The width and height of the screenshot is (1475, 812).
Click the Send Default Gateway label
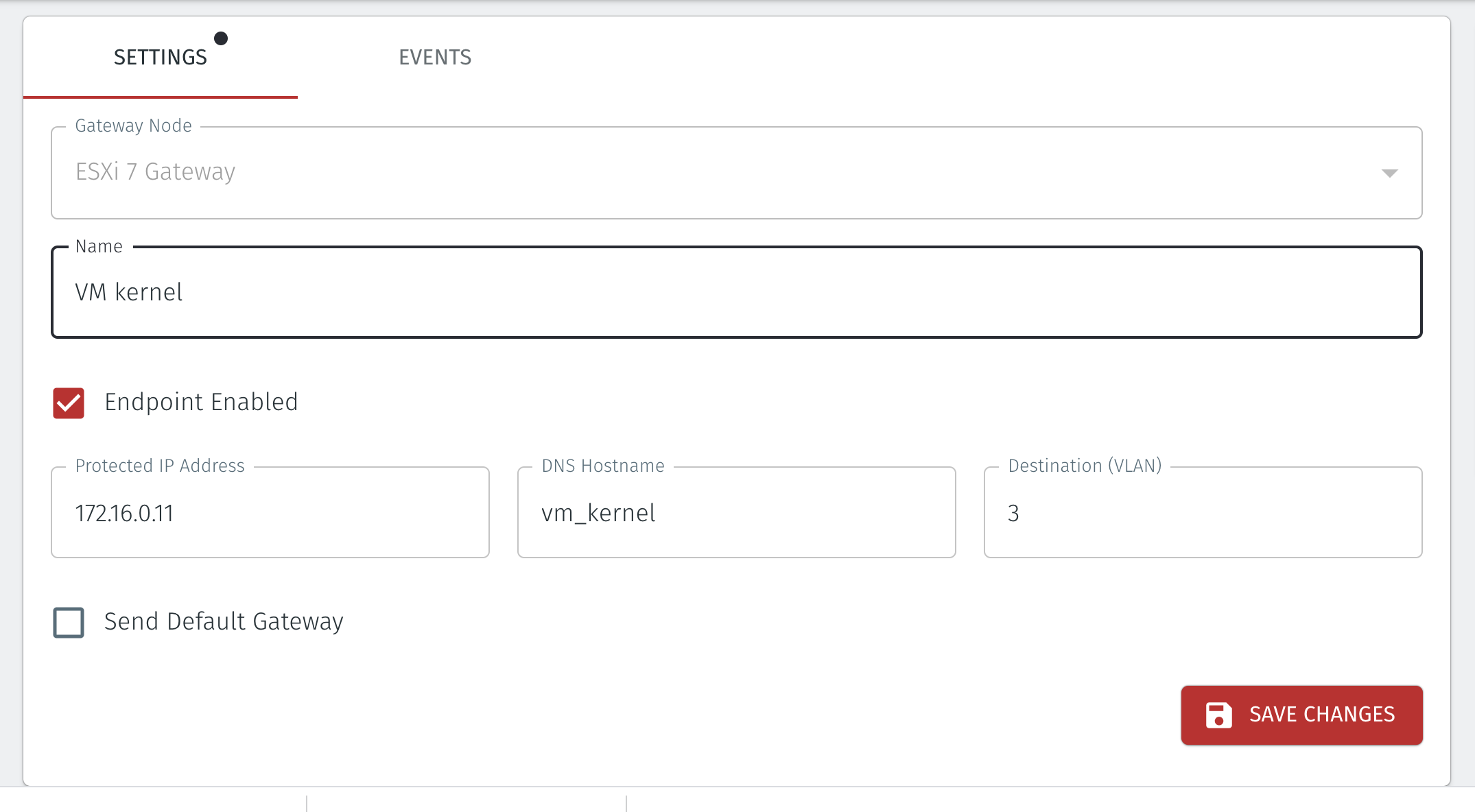224,621
